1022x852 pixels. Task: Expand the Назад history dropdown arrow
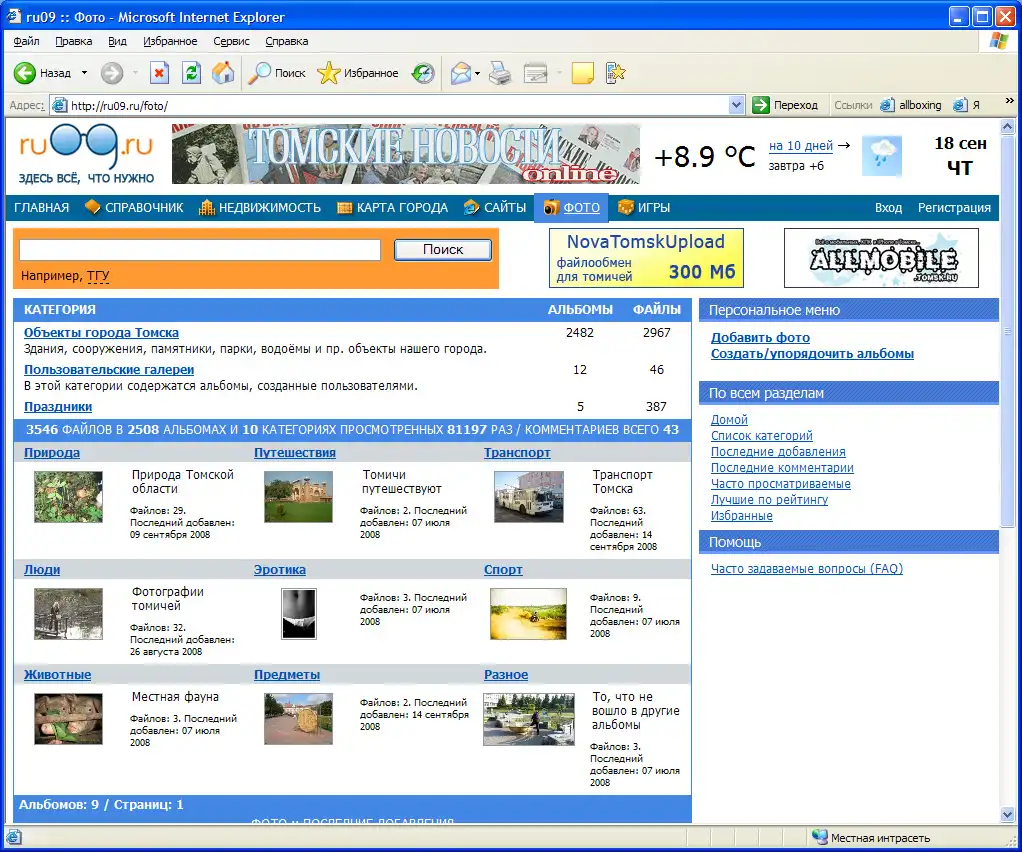(x=84, y=73)
